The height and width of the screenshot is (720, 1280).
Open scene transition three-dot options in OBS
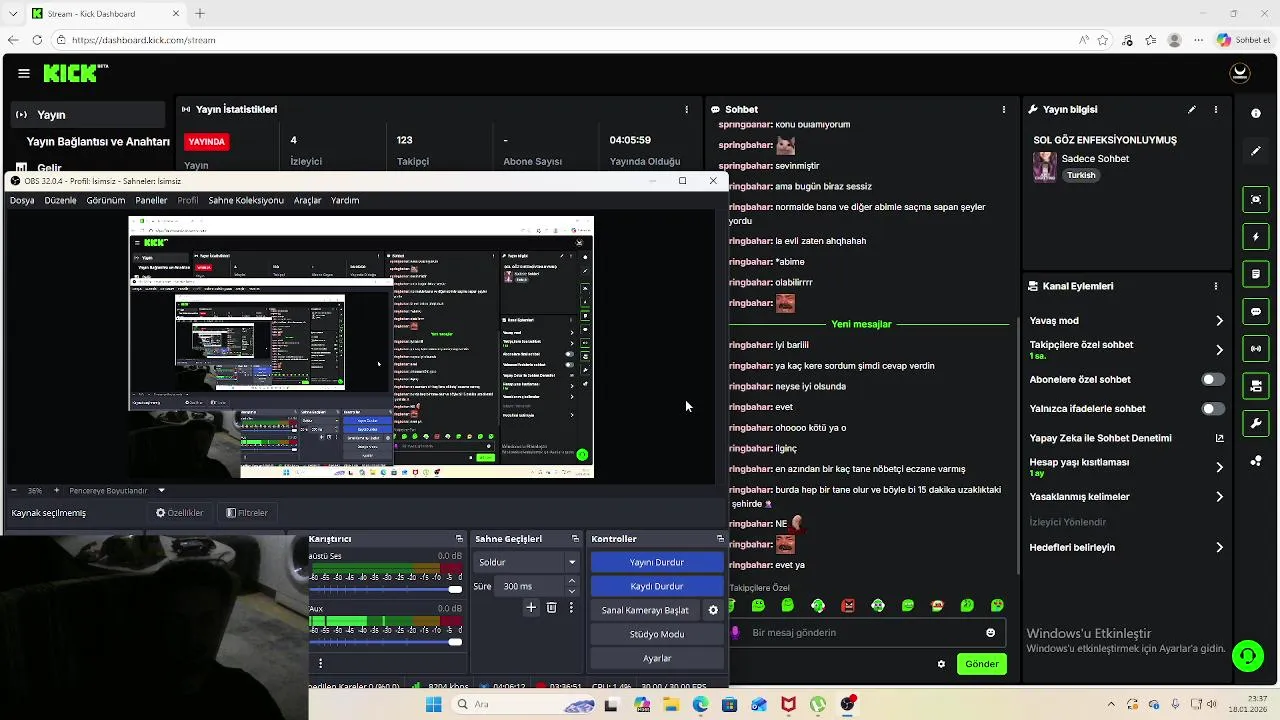pyautogui.click(x=571, y=607)
